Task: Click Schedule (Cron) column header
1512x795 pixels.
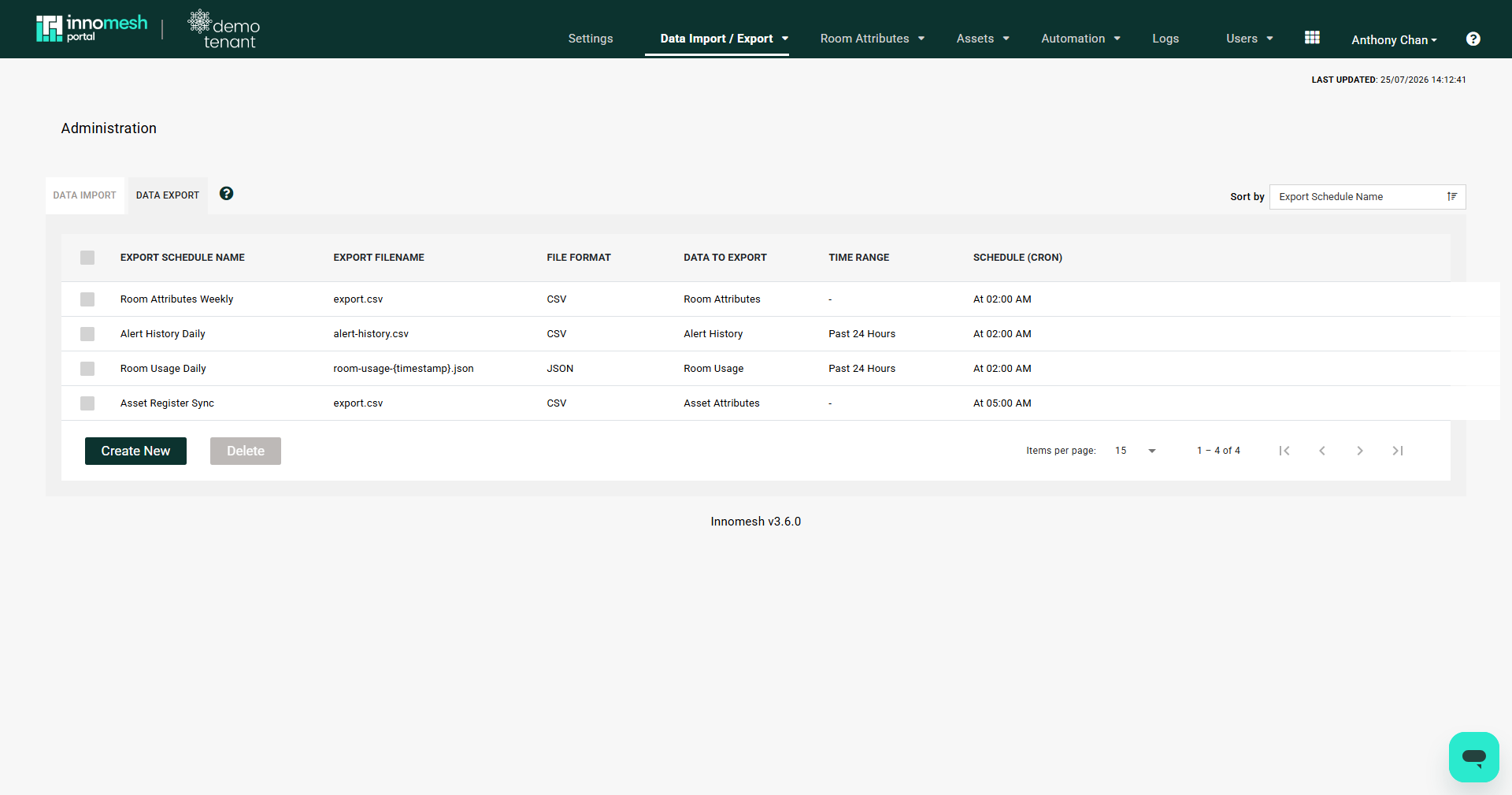Action: (x=1017, y=258)
